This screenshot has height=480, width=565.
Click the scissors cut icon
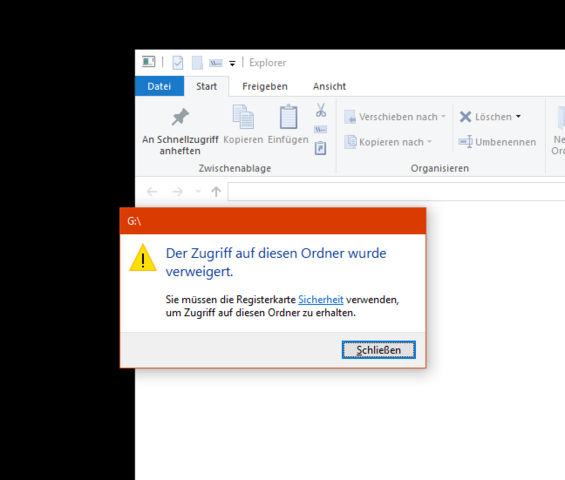pos(321,110)
